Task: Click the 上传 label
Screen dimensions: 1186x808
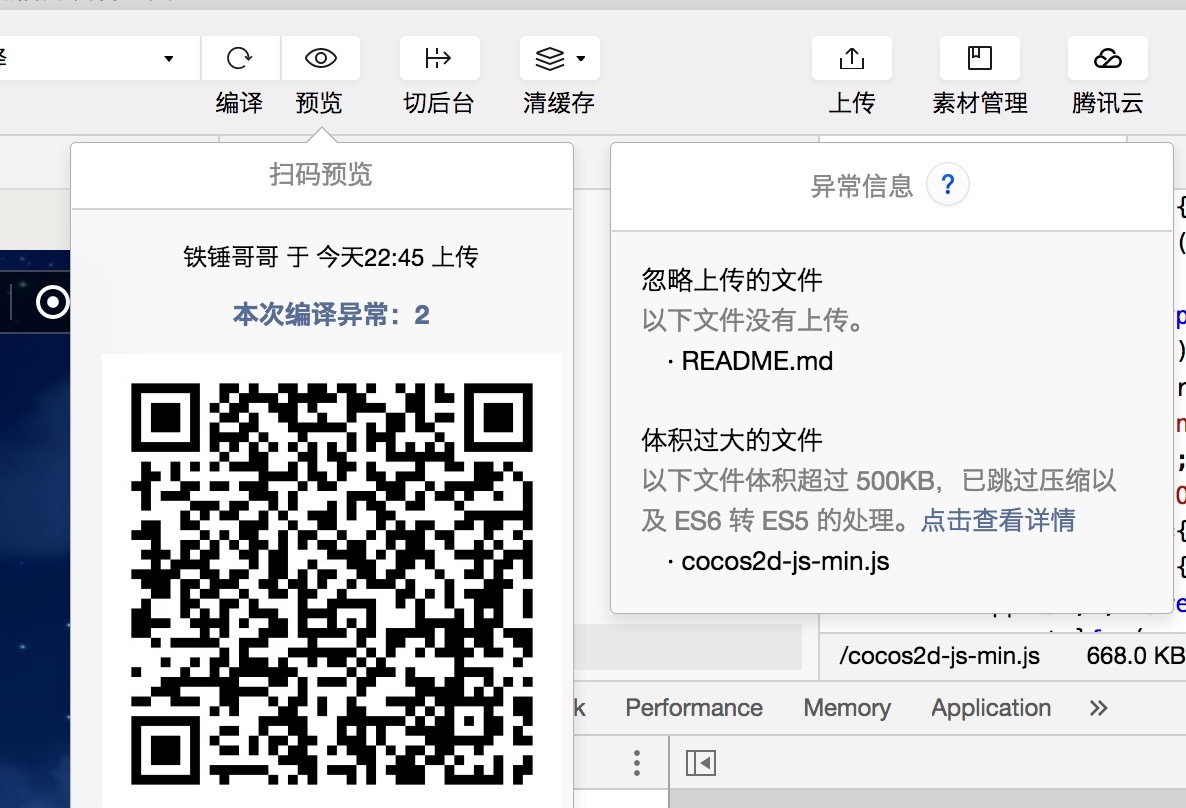Action: pos(852,103)
